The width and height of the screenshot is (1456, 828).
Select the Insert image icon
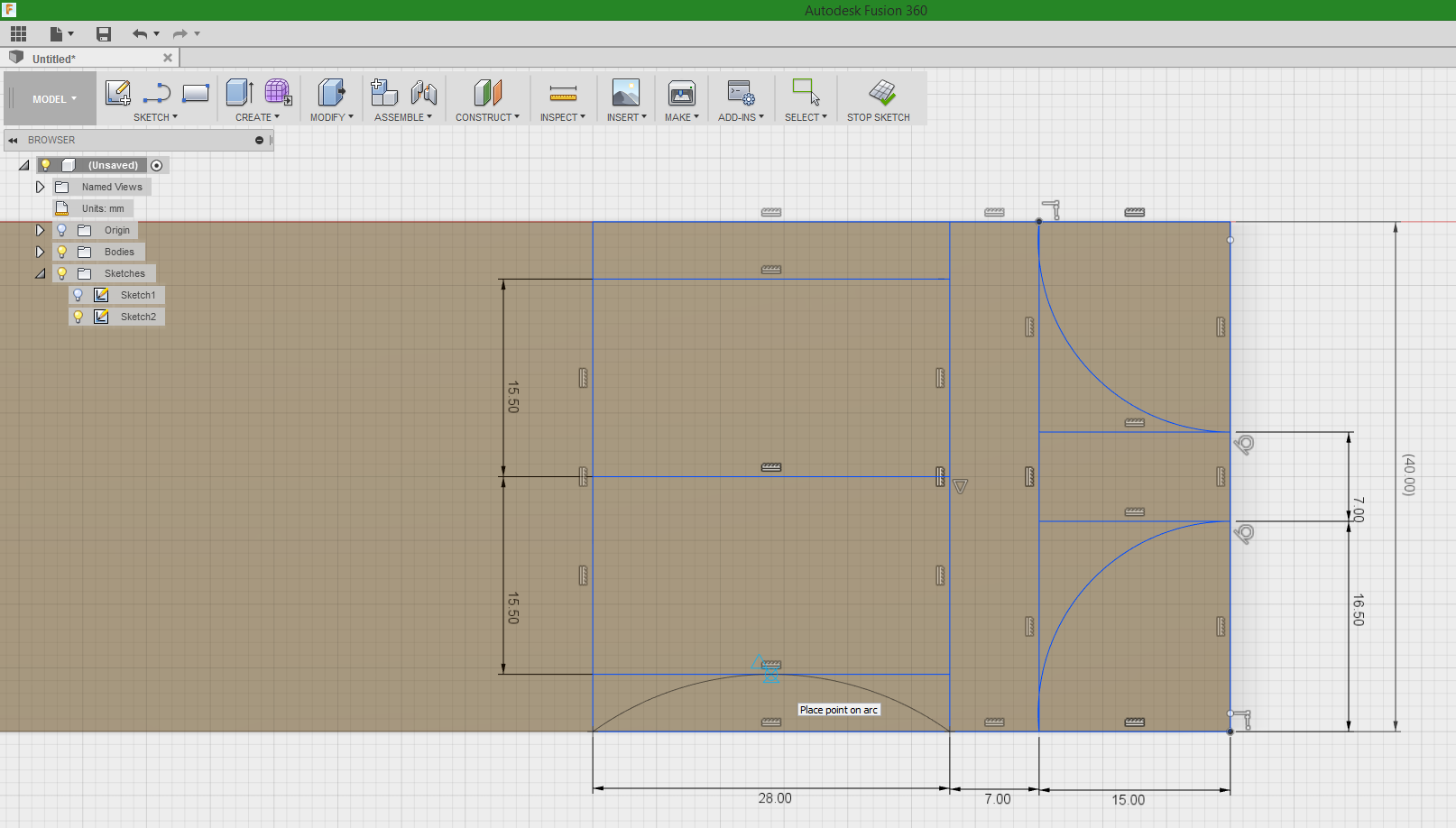point(626,92)
